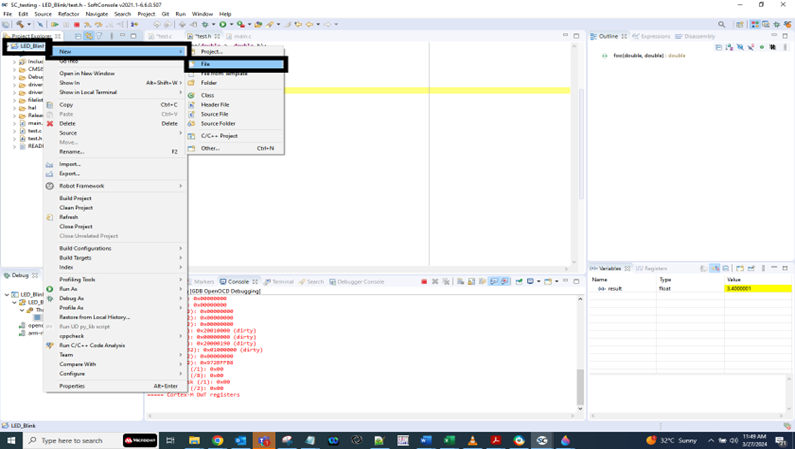Click the Remove All Terminated icon in Console
The image size is (795, 449).
click(x=446, y=282)
